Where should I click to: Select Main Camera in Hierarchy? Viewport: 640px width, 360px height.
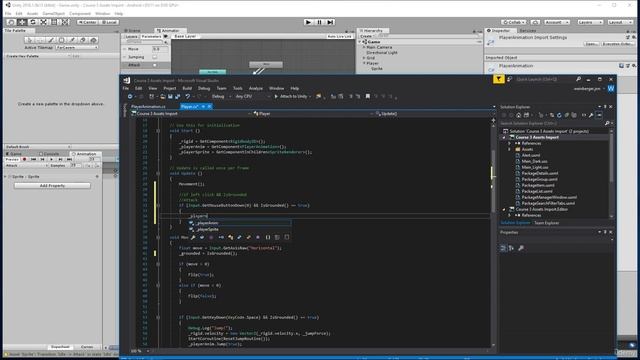click(x=379, y=47)
